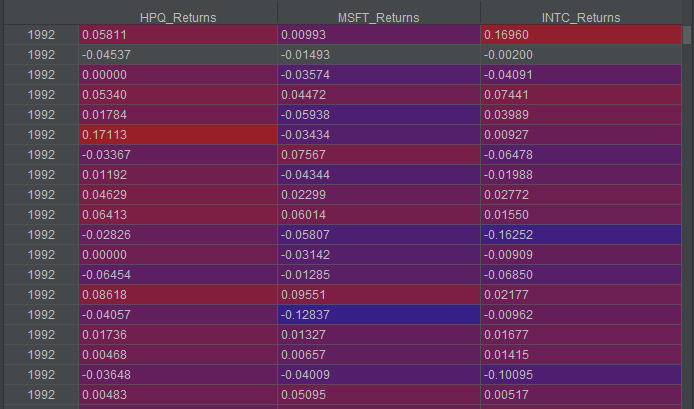Select MSFT cell 0.02299
The image size is (694, 409).
379,195
